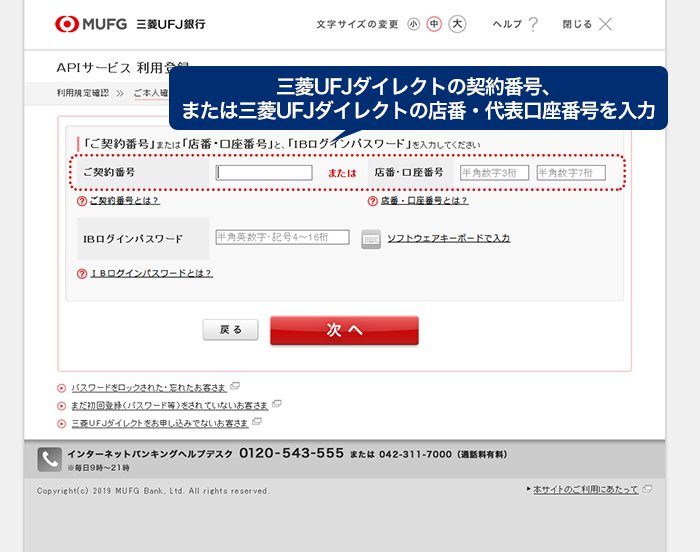
Task: Open 本サイトのご利用にあたって link
Action: (586, 489)
